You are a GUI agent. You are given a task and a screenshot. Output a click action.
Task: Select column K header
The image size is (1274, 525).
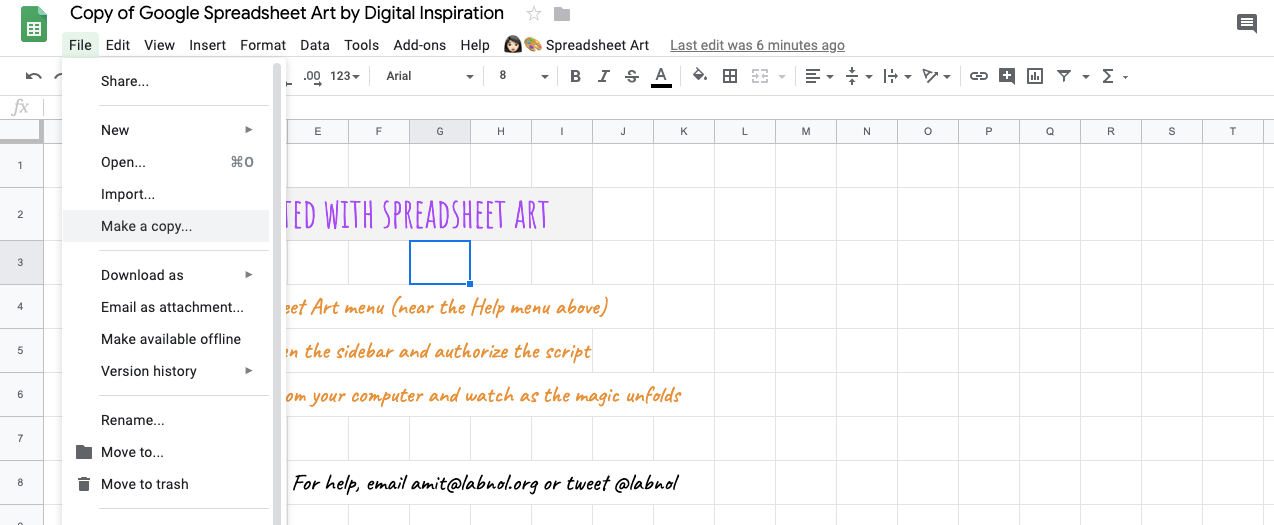[x=684, y=131]
